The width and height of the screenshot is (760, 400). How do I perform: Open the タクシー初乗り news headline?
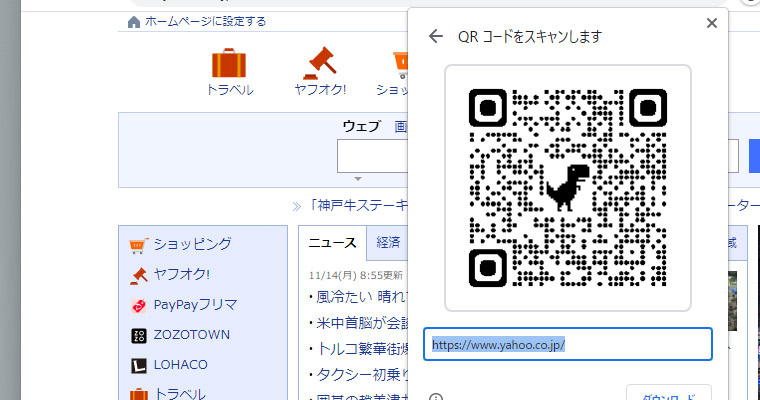pos(362,374)
